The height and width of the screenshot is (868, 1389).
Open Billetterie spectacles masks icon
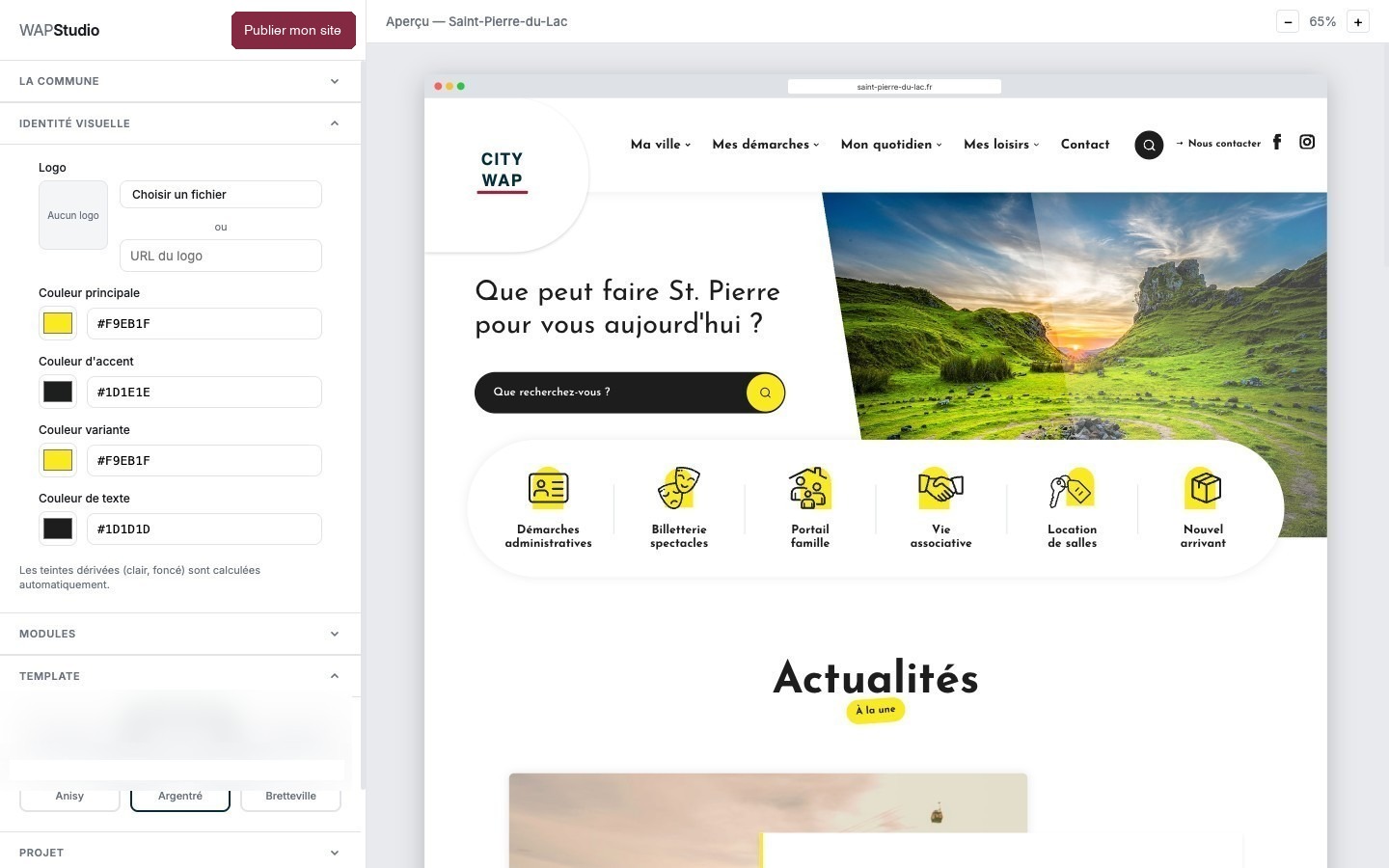[x=679, y=488]
